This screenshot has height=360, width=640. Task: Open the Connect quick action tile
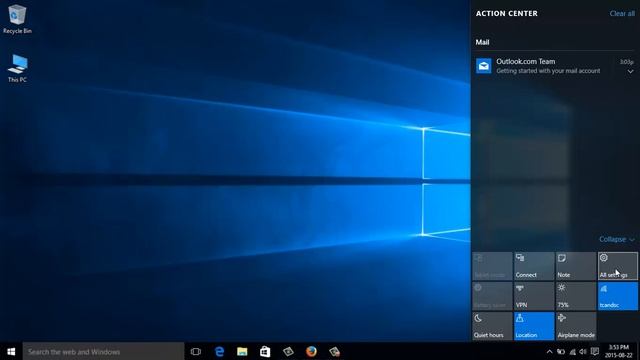533,266
